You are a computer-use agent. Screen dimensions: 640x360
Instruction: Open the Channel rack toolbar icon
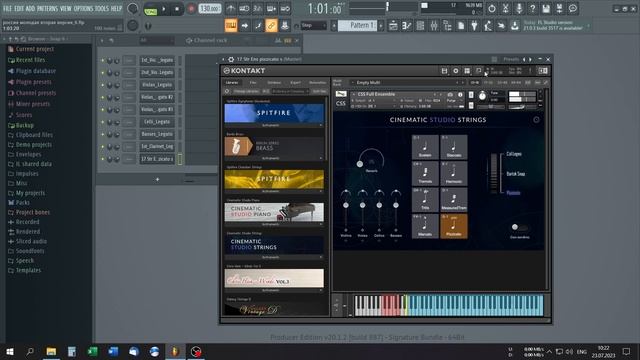(420, 26)
